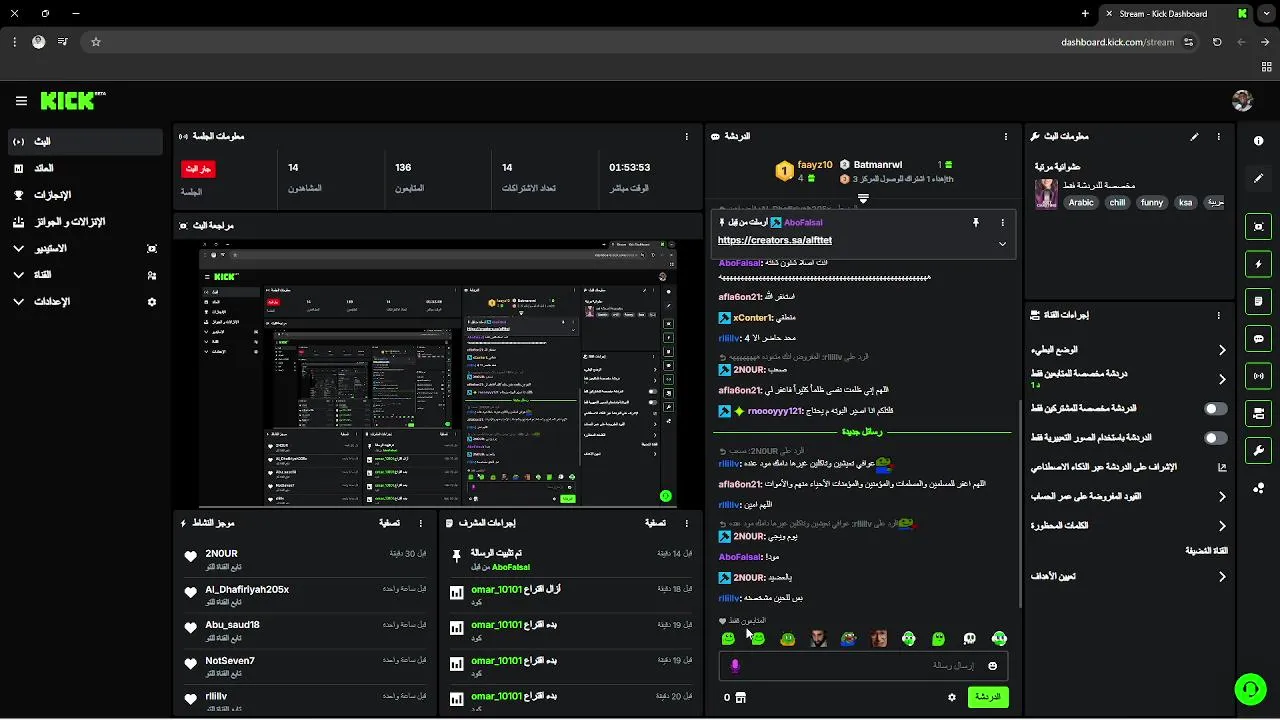Open the info icon in right toolbar
Image resolution: width=1280 pixels, height=720 pixels.
1258,141
